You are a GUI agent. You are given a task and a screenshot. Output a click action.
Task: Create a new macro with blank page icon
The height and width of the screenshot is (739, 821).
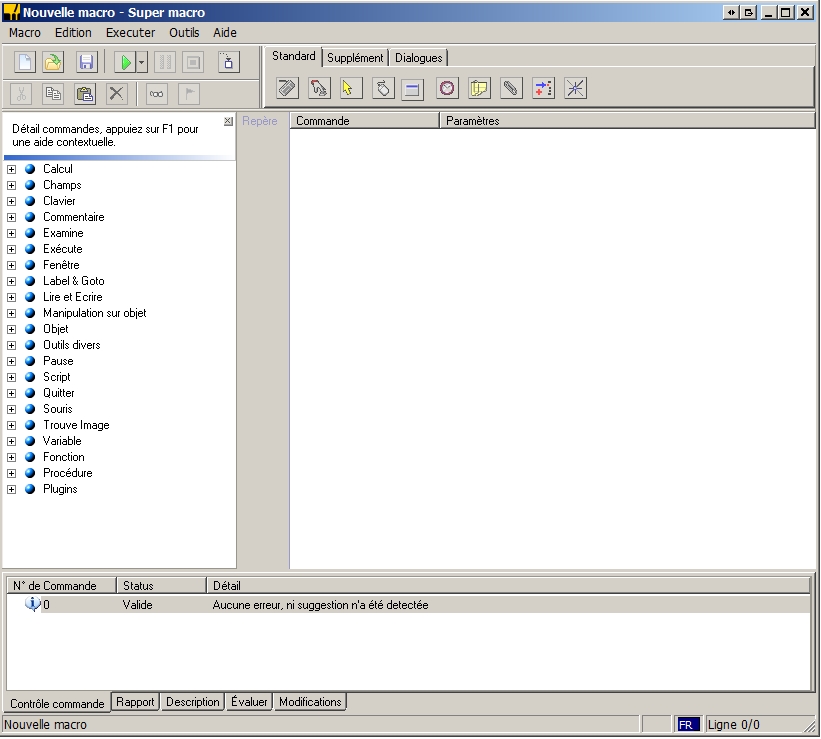click(25, 62)
